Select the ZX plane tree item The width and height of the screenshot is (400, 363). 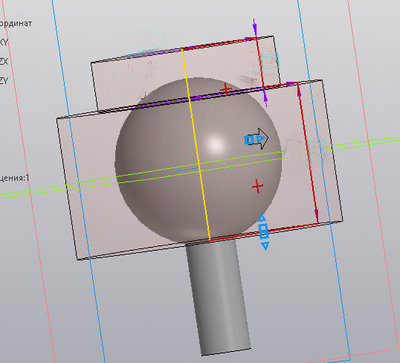[x=4, y=62]
